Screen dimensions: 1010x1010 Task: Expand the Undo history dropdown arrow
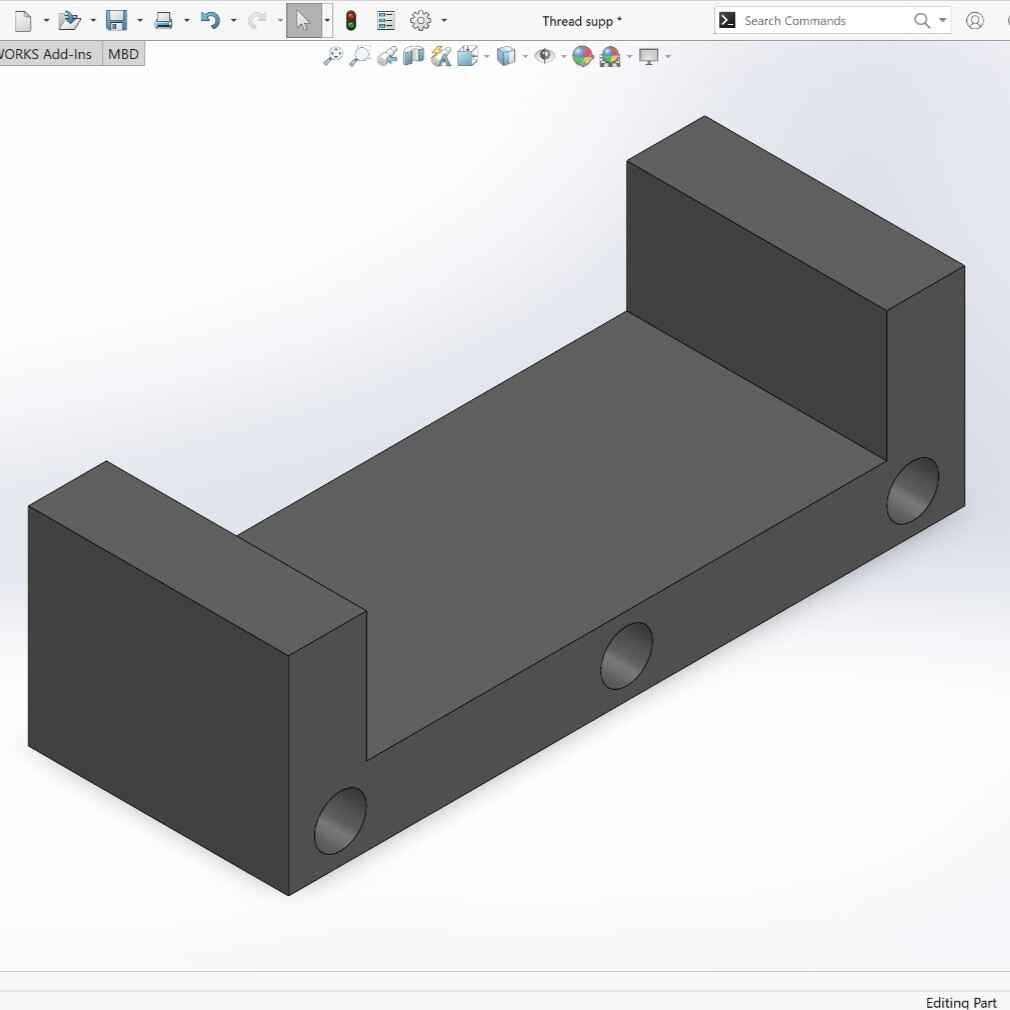234,21
